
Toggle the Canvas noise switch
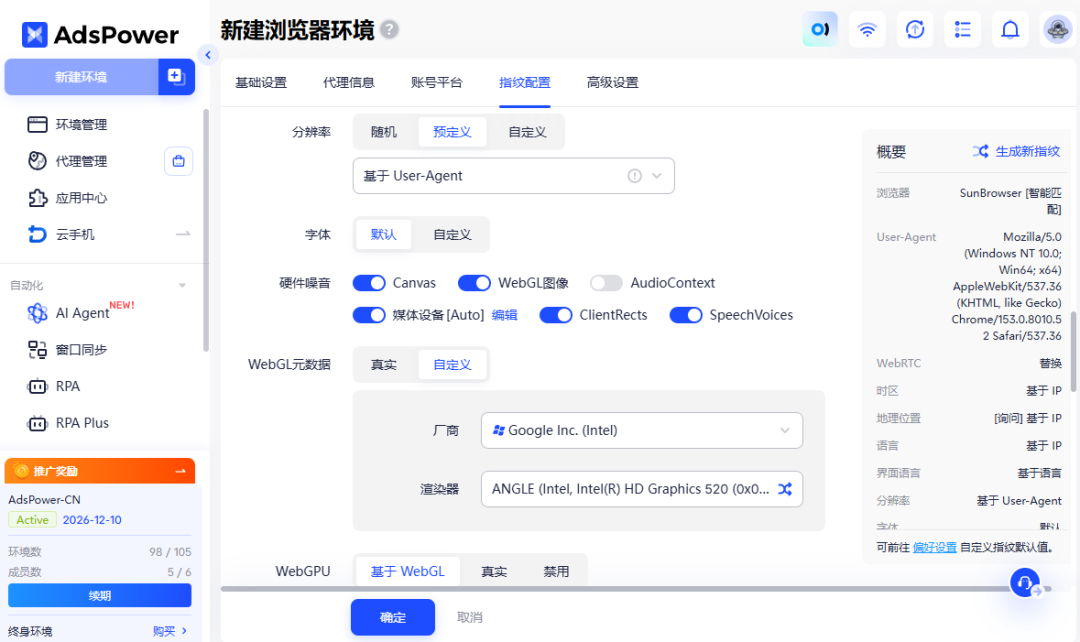(x=368, y=283)
